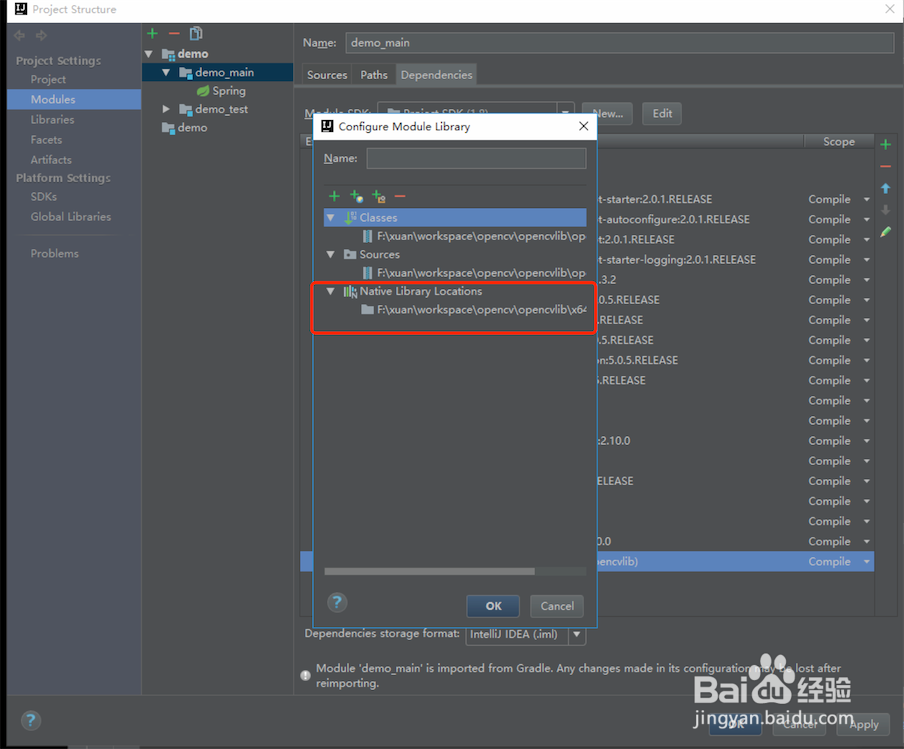Click the Edit SDK button

(662, 114)
